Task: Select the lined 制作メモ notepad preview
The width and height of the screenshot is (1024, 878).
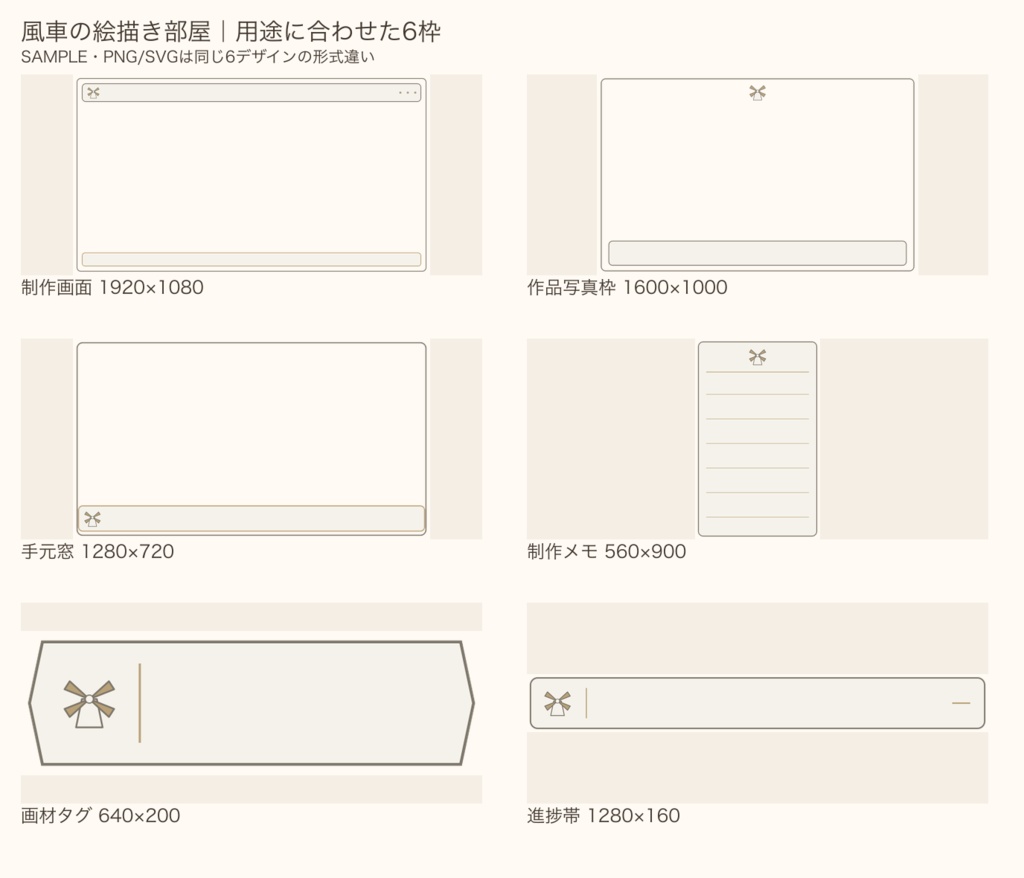Action: tap(758, 439)
